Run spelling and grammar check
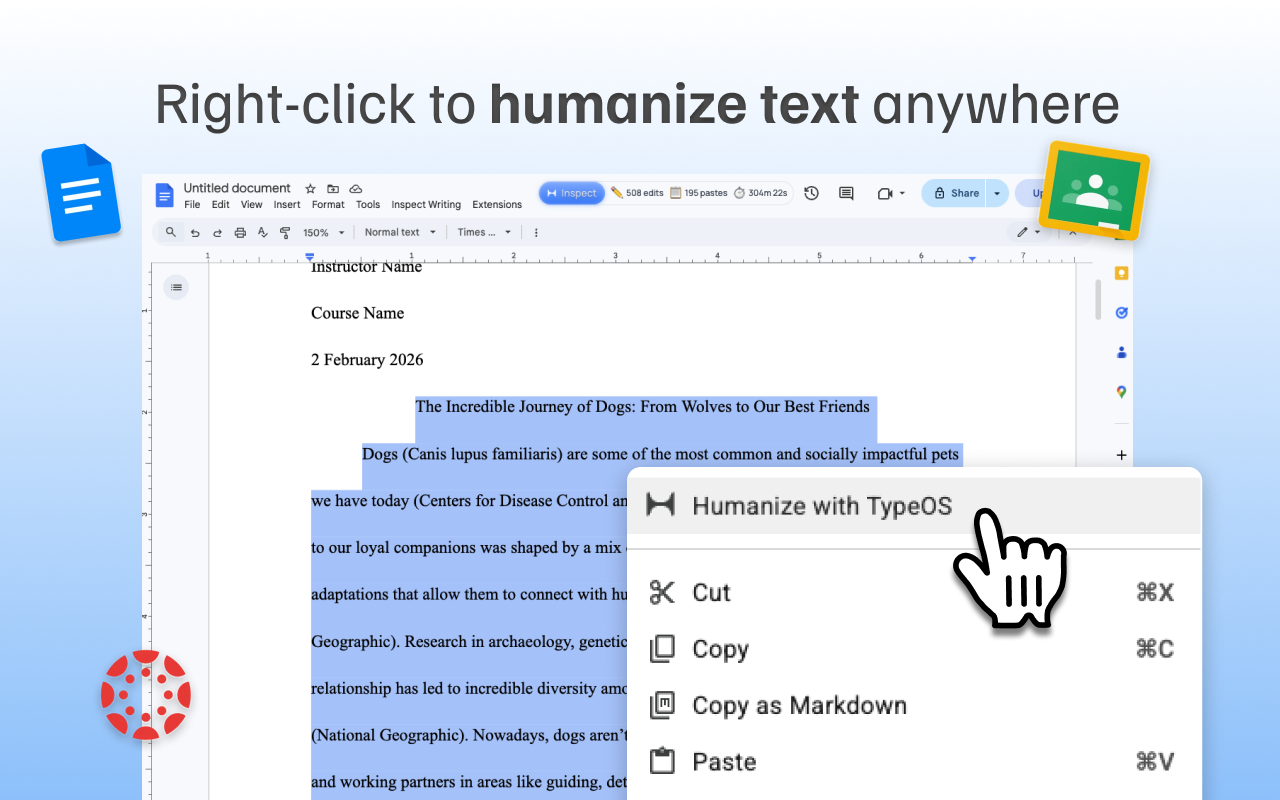 263,232
